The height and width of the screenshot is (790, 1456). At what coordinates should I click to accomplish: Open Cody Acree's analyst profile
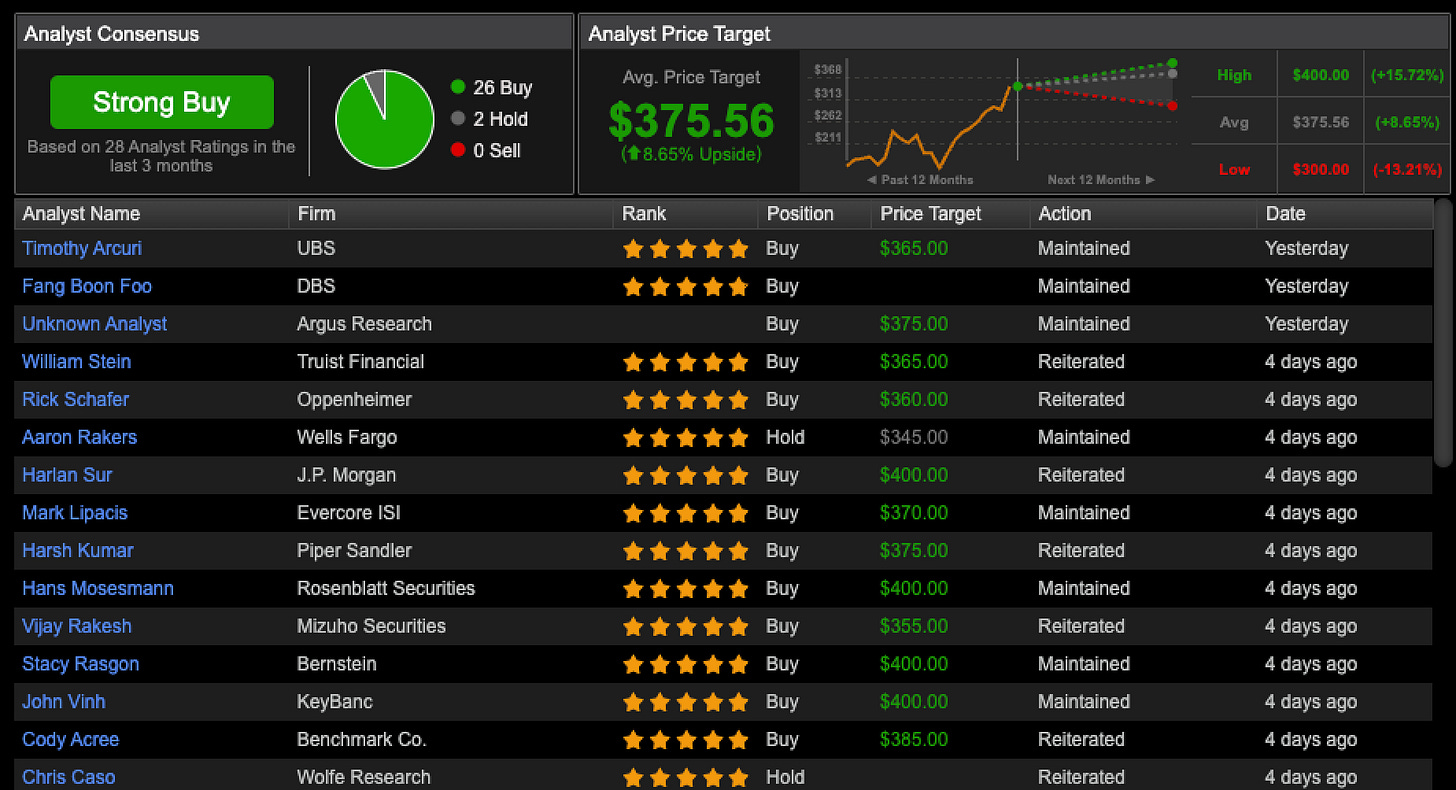[x=70, y=740]
